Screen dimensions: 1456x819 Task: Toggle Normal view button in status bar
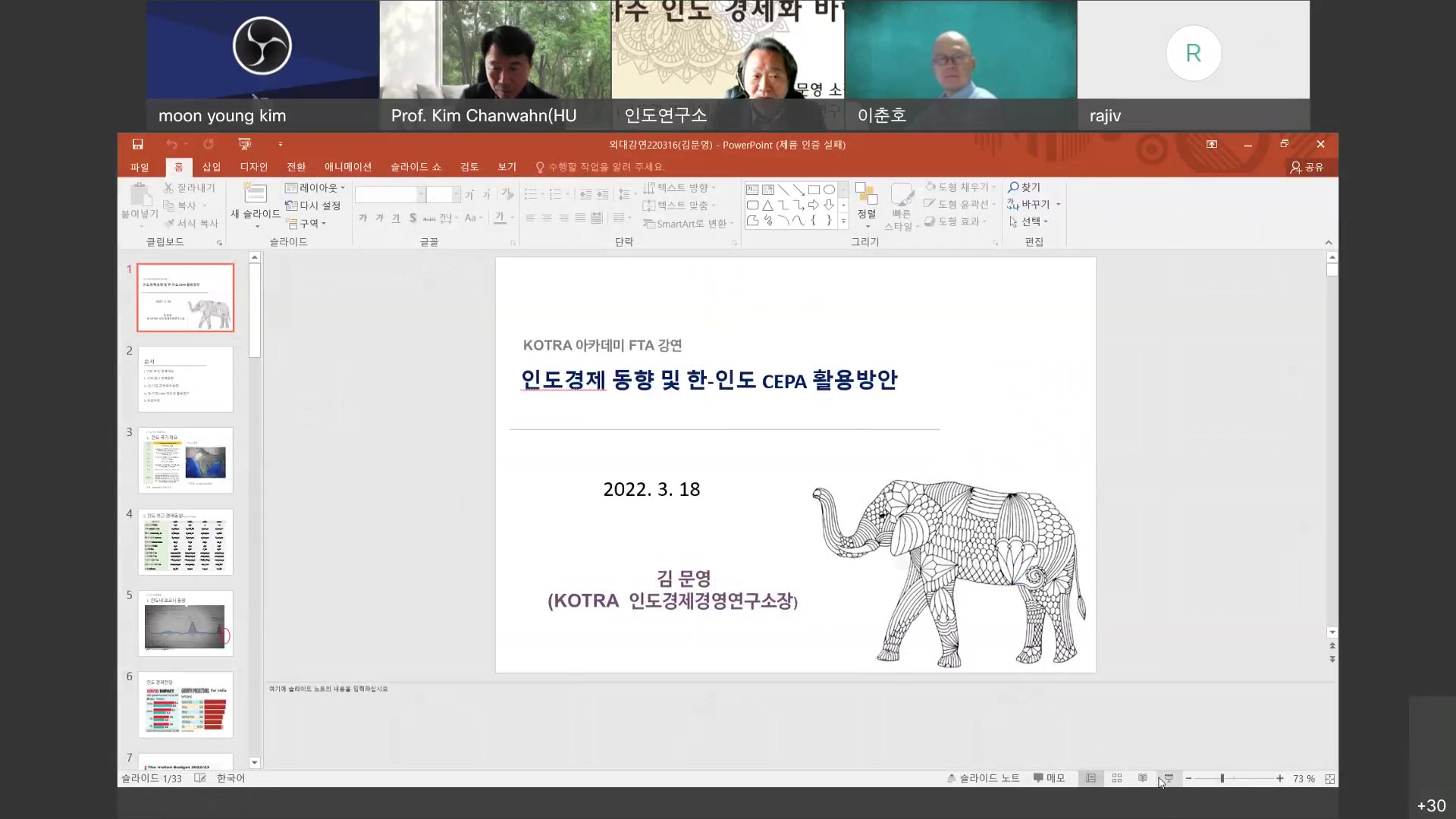[1090, 778]
